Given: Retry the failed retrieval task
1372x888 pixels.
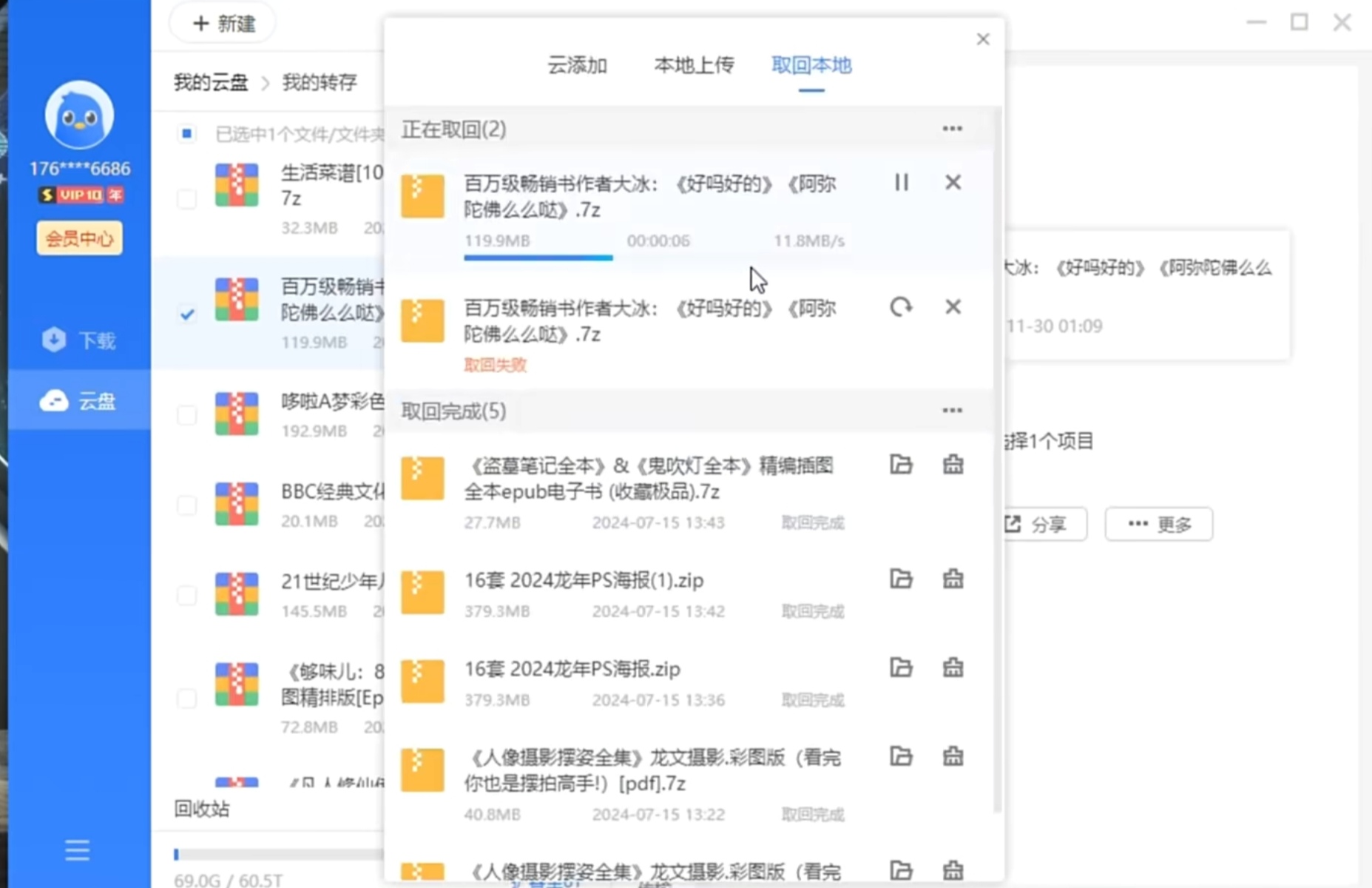Looking at the screenshot, I should pos(901,307).
